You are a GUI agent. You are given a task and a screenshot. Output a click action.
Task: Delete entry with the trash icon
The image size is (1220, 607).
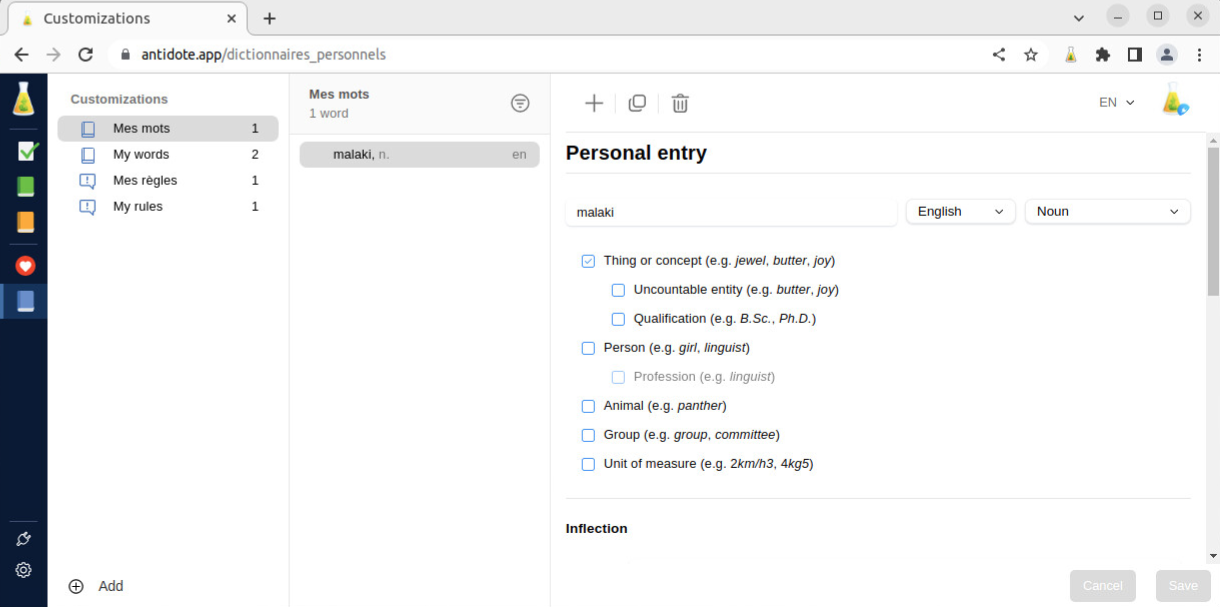click(x=680, y=103)
